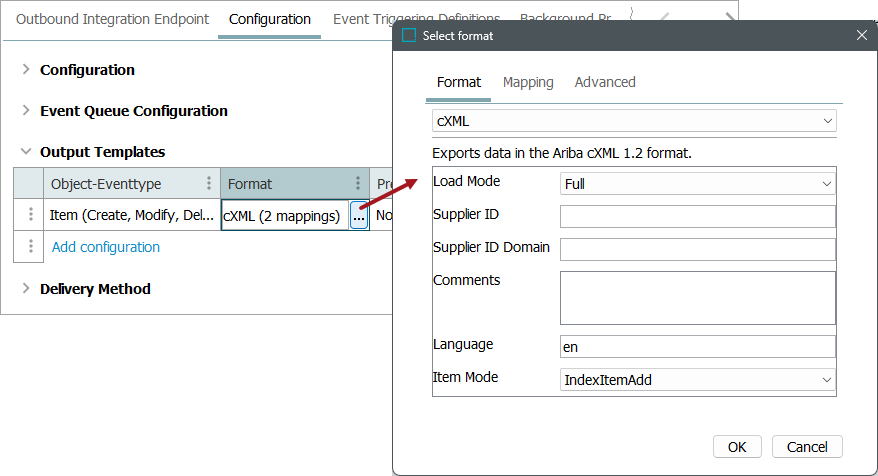Switch to the Mapping tab
Screen dimensions: 878x476
pyautogui.click(x=528, y=82)
